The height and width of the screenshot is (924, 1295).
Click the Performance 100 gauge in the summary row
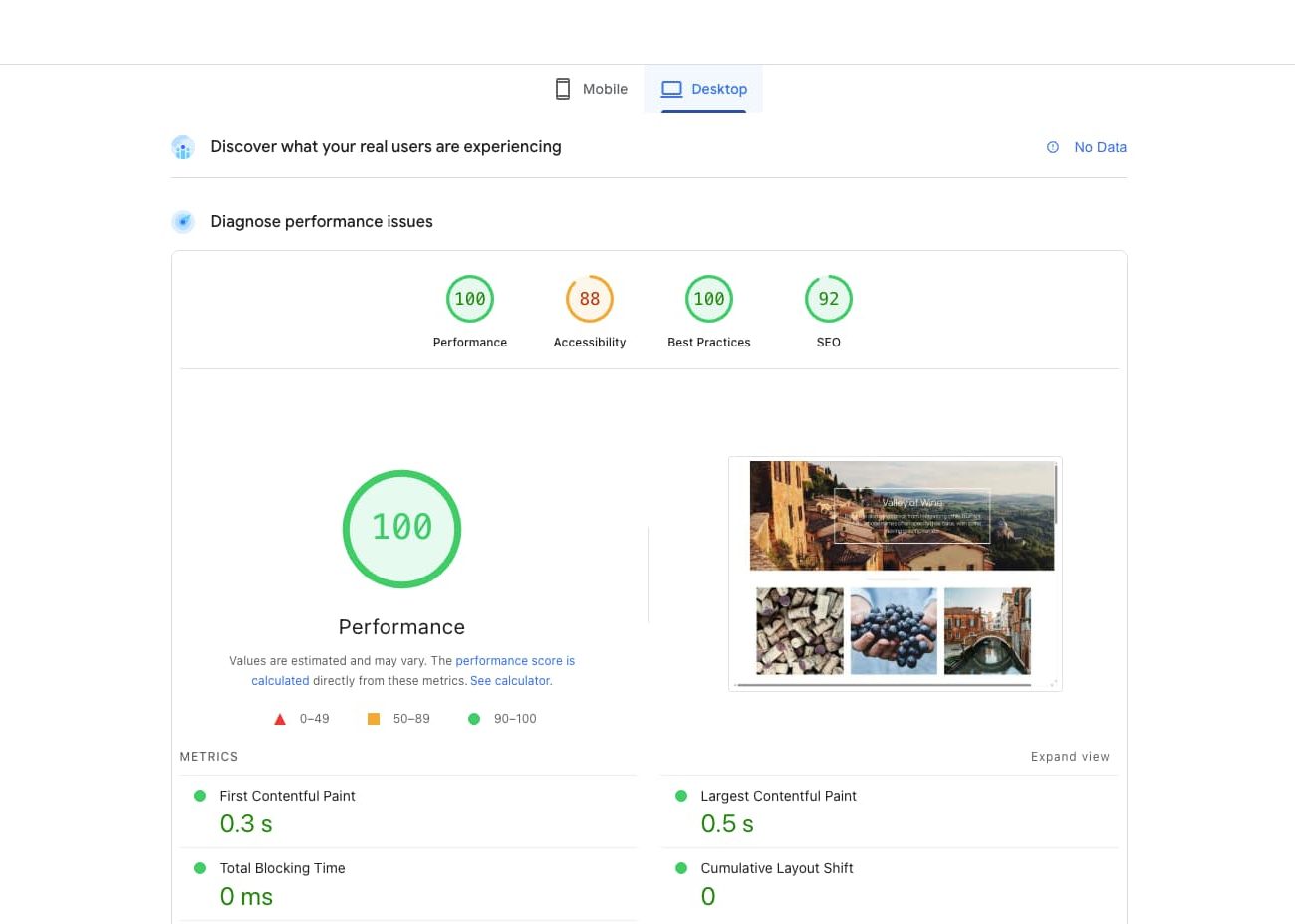coord(470,298)
